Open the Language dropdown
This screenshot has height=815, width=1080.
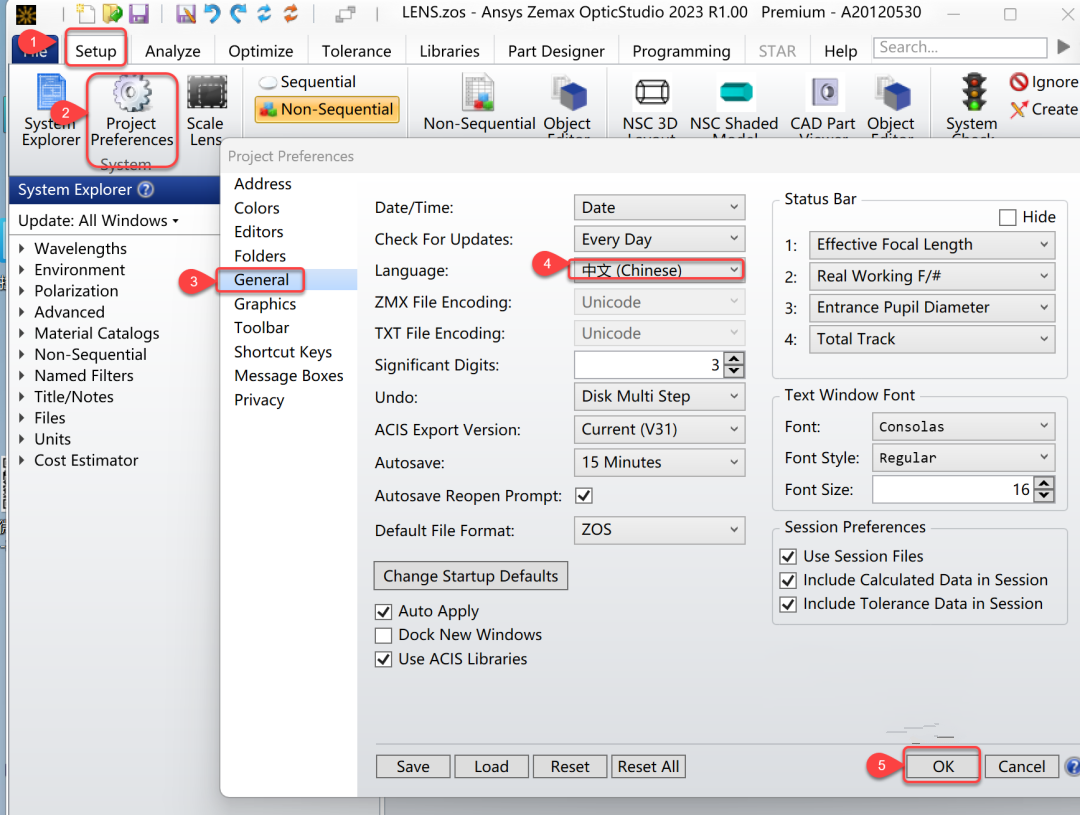click(659, 270)
